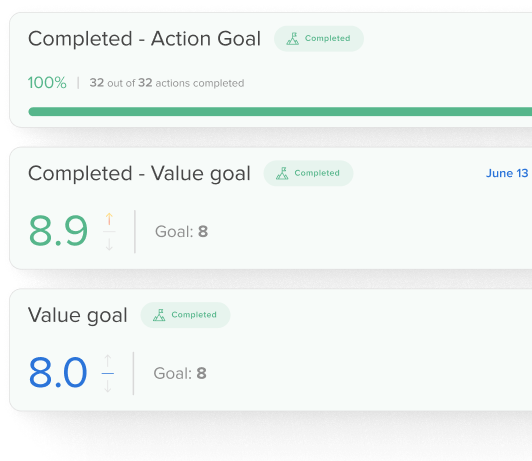Click the blue dash indicator beside 8.0
The width and height of the screenshot is (532, 461).
tap(108, 373)
